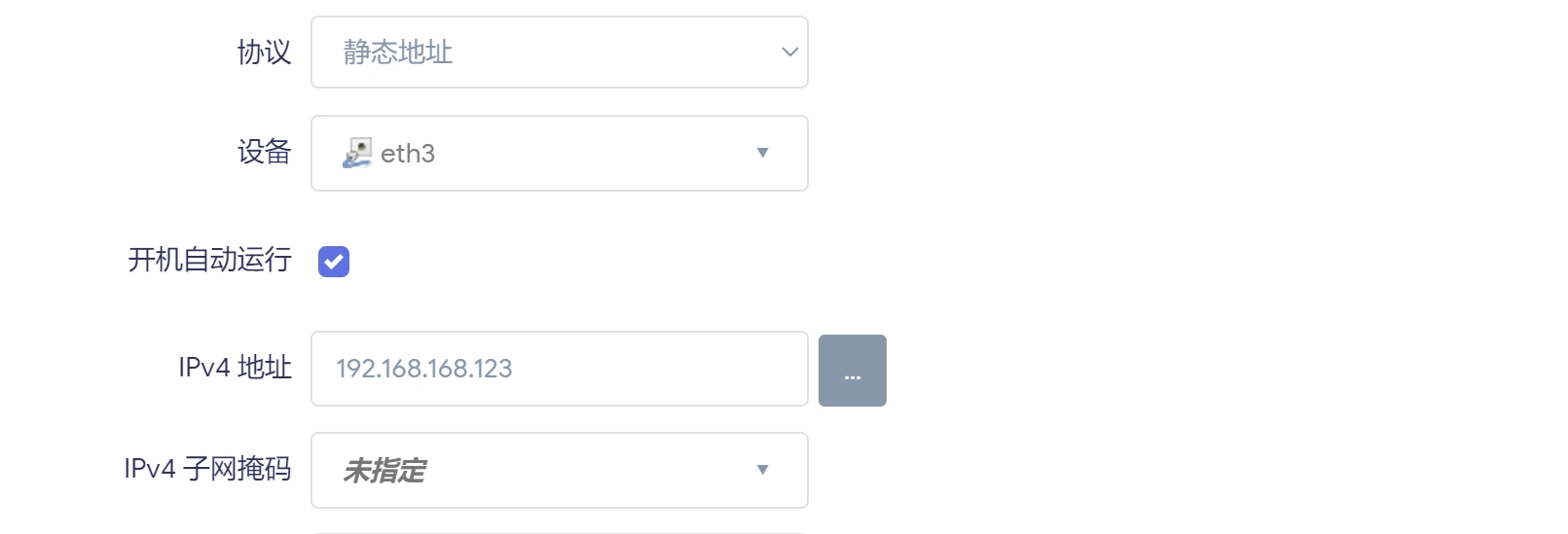
Task: Click the 开机自动运行 label text
Action: click(209, 260)
